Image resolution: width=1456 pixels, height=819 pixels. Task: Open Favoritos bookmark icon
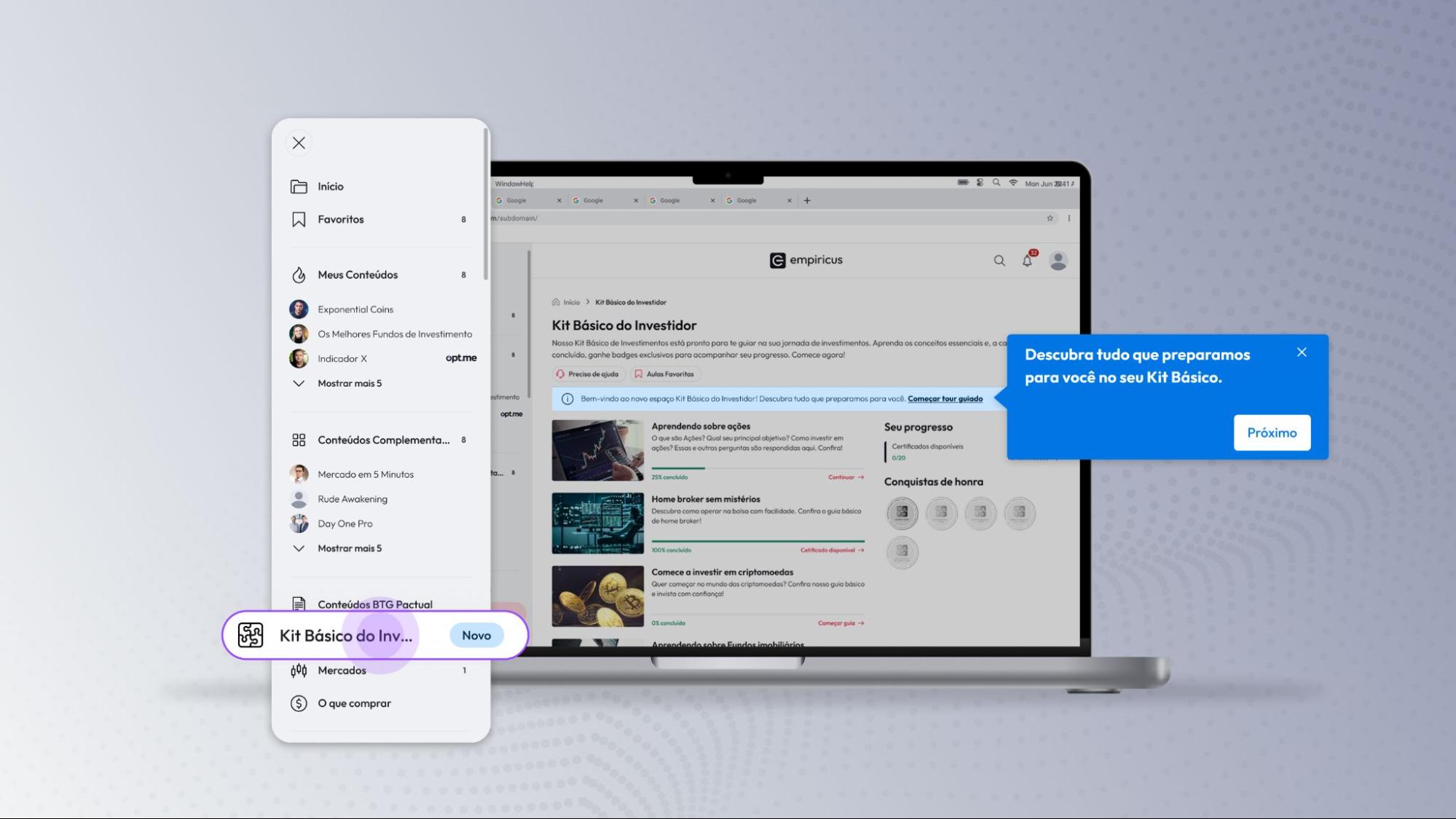[299, 219]
